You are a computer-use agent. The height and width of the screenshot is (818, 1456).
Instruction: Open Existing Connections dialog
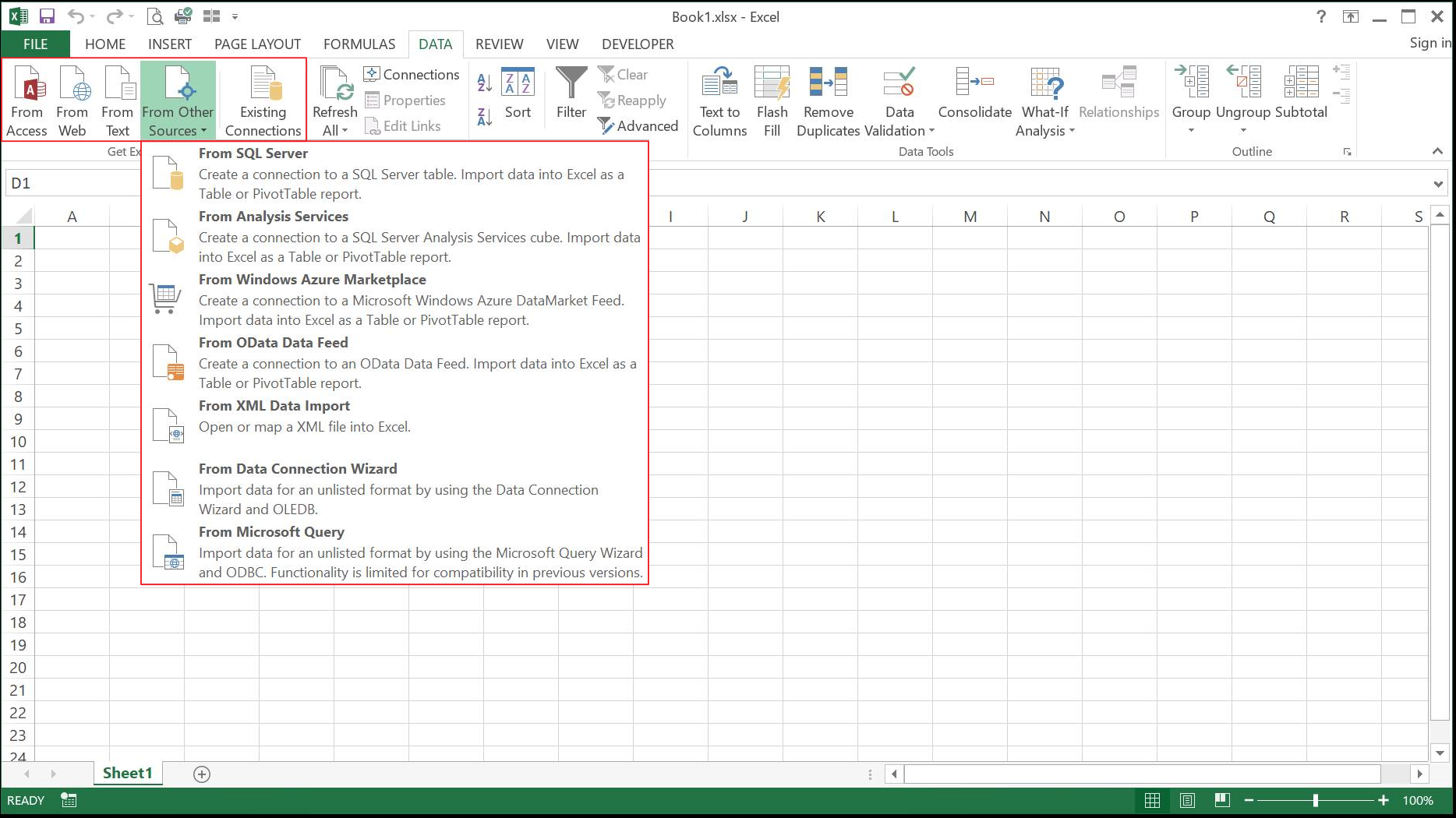(x=263, y=101)
